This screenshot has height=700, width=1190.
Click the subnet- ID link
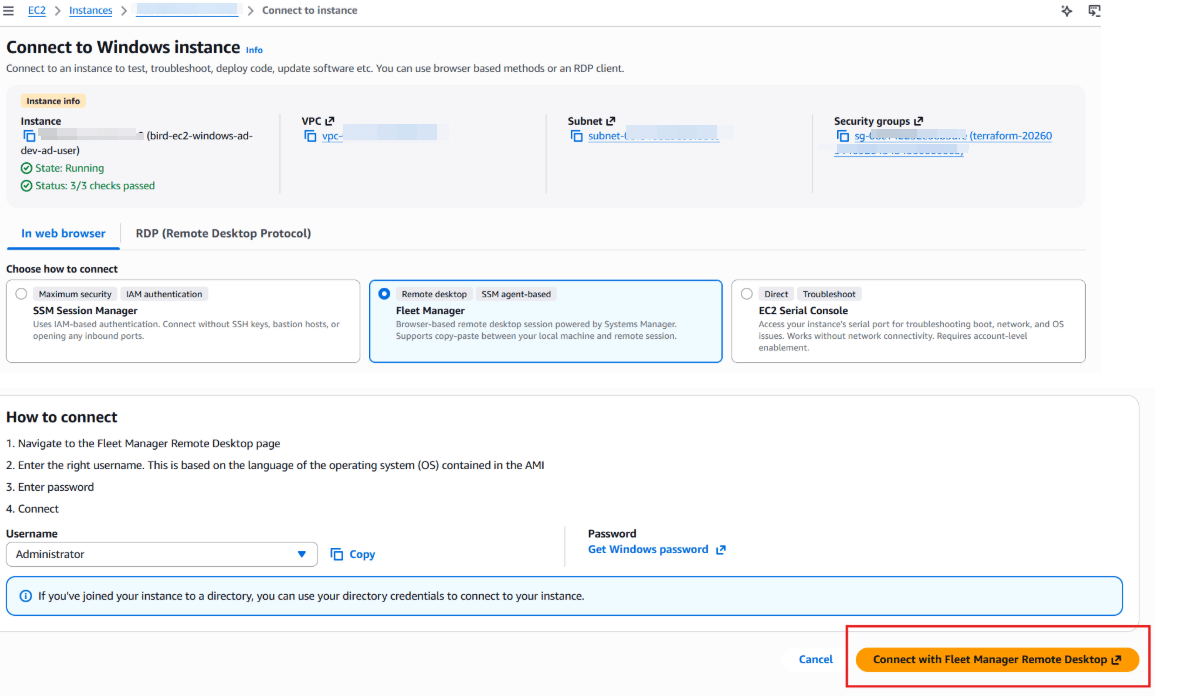point(653,136)
